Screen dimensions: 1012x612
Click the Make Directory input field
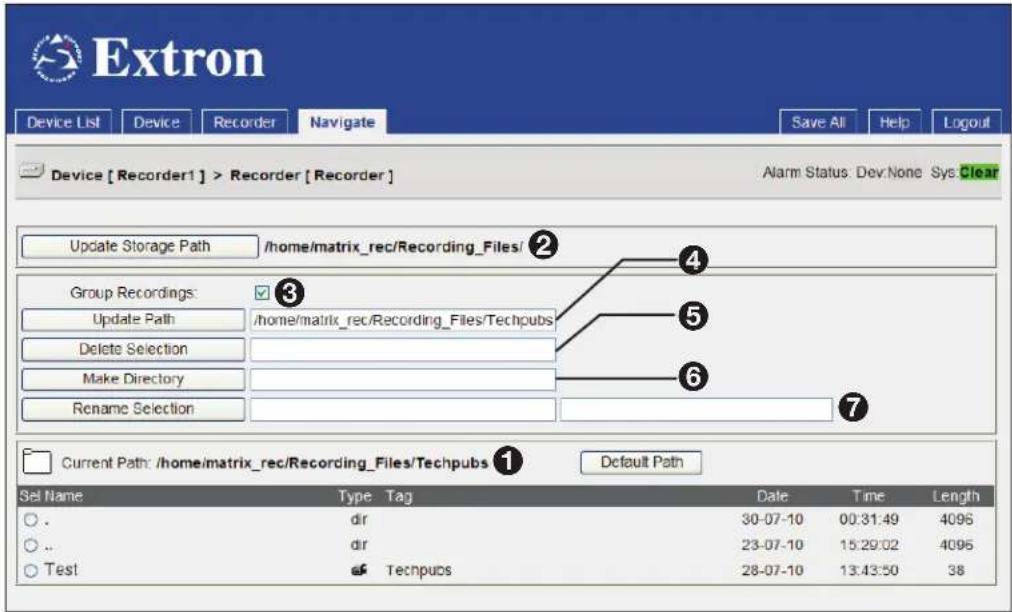tap(403, 380)
